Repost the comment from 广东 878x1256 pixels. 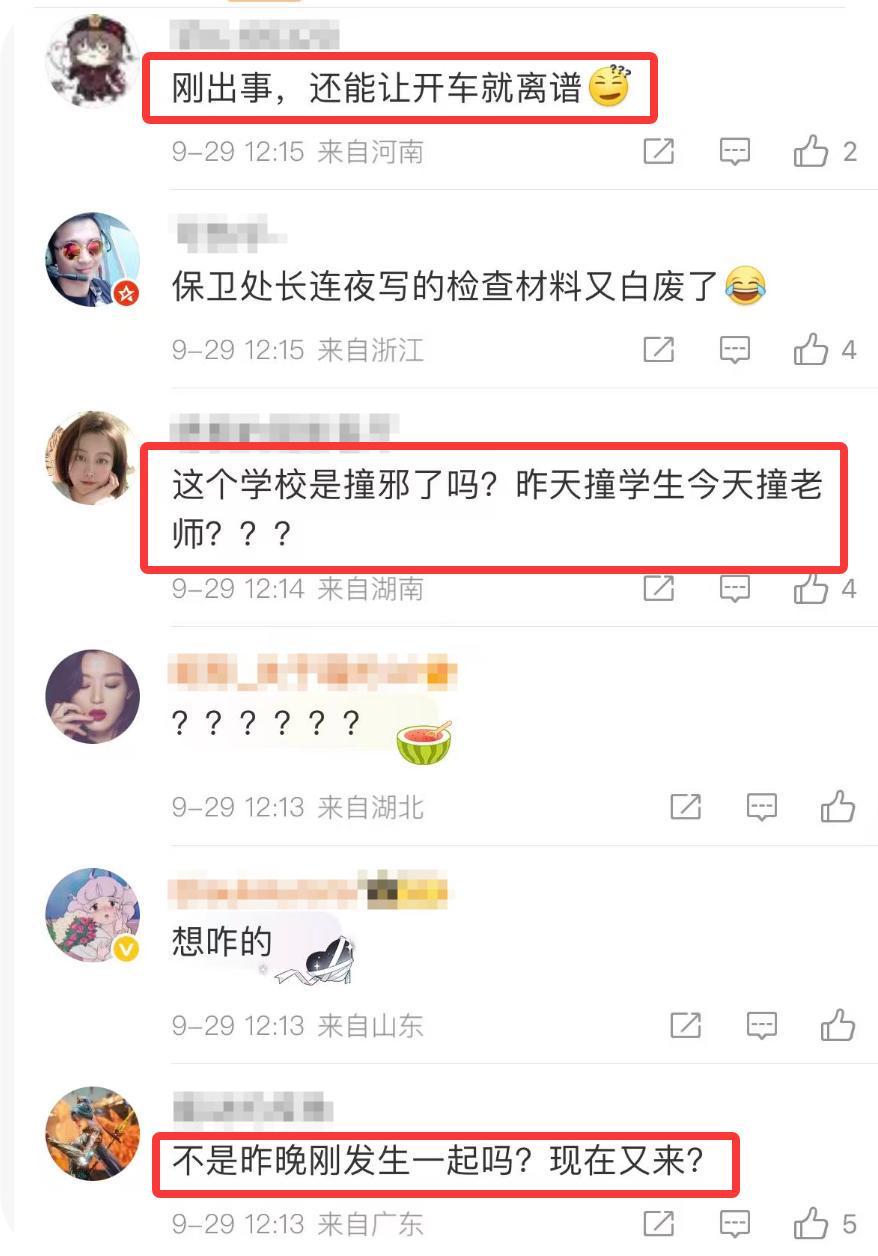(658, 1223)
